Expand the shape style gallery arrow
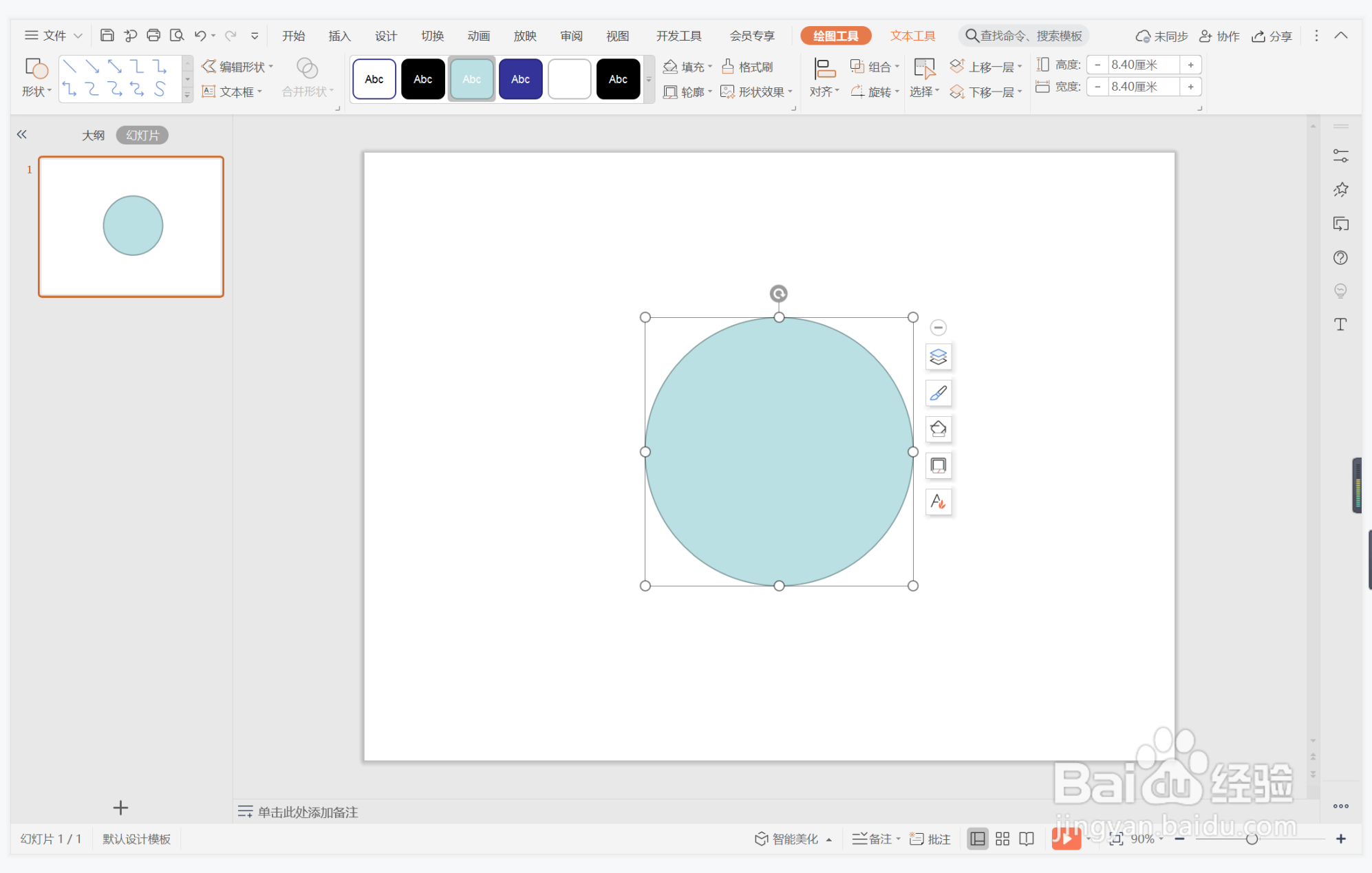The image size is (1372, 873). tap(648, 79)
